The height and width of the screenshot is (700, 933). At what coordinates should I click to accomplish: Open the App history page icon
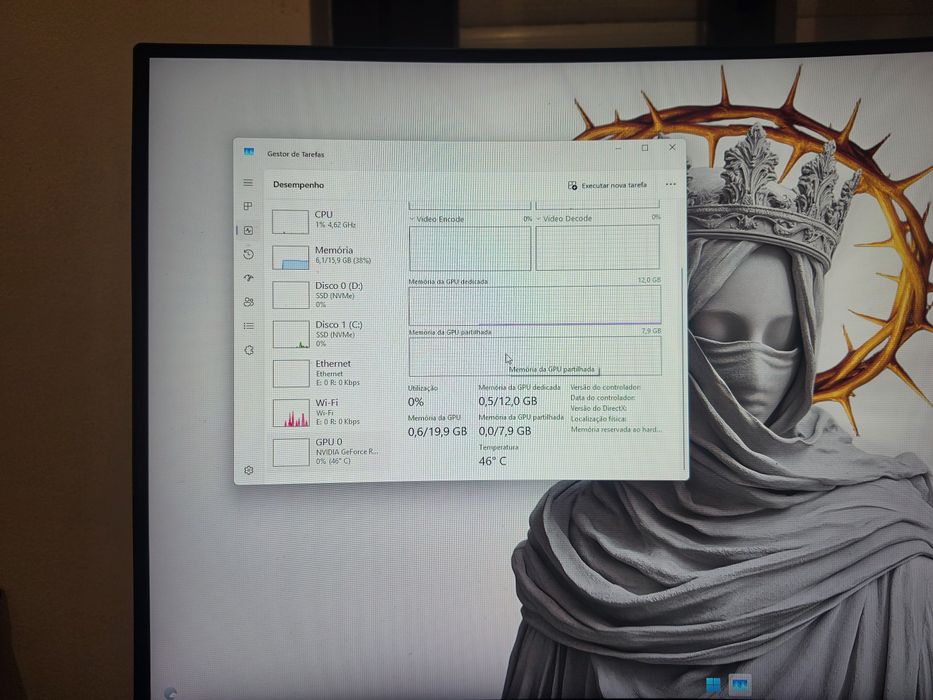[248, 254]
